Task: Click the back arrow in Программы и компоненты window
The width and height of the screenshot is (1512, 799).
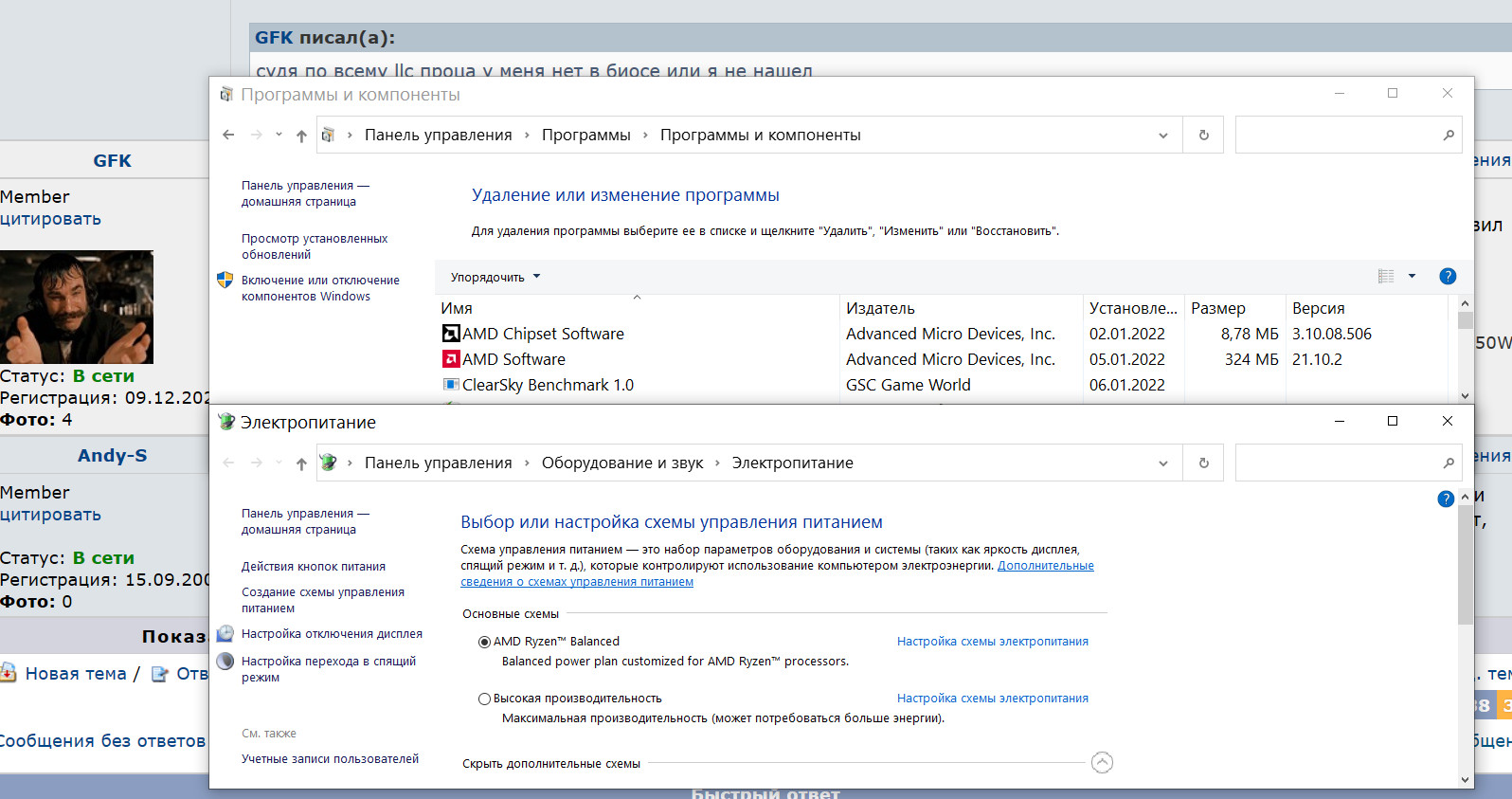Action: [x=228, y=135]
